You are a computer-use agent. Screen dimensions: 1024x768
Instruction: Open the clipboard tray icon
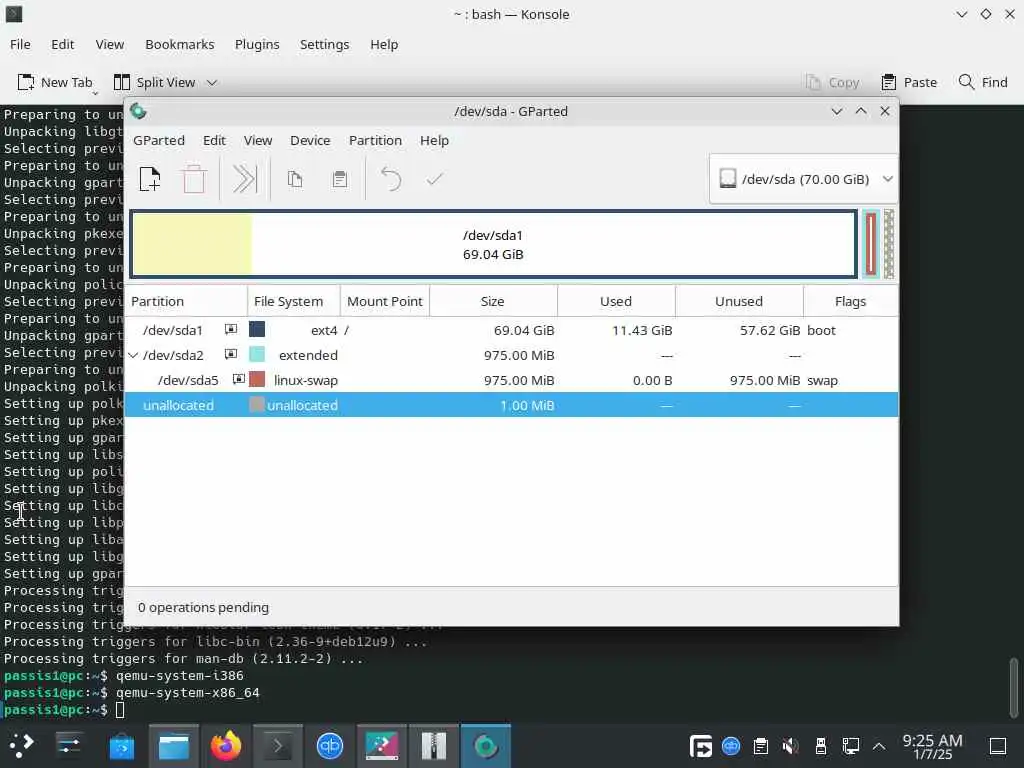click(760, 745)
